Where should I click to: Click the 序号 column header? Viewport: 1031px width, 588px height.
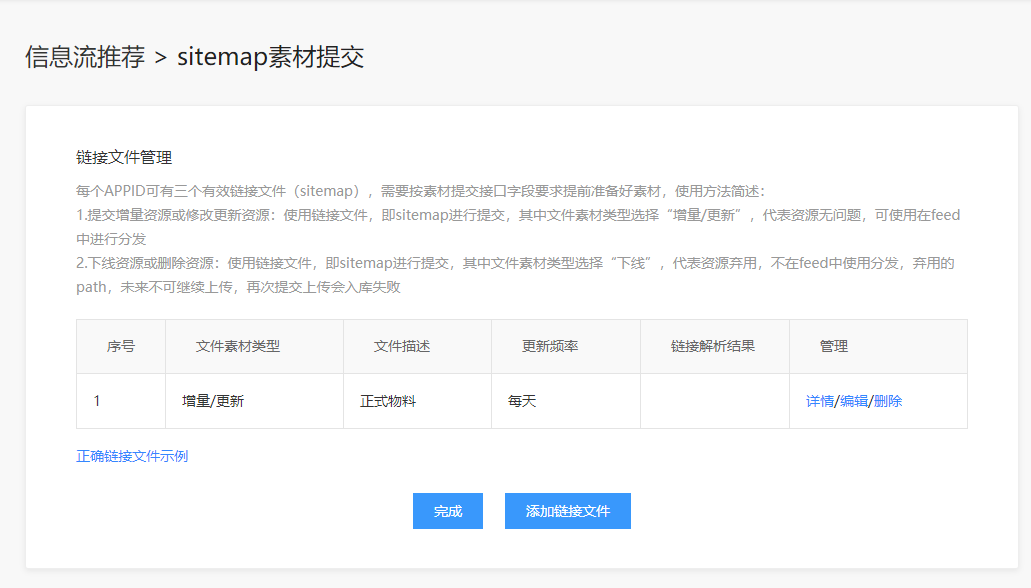[x=121, y=347]
